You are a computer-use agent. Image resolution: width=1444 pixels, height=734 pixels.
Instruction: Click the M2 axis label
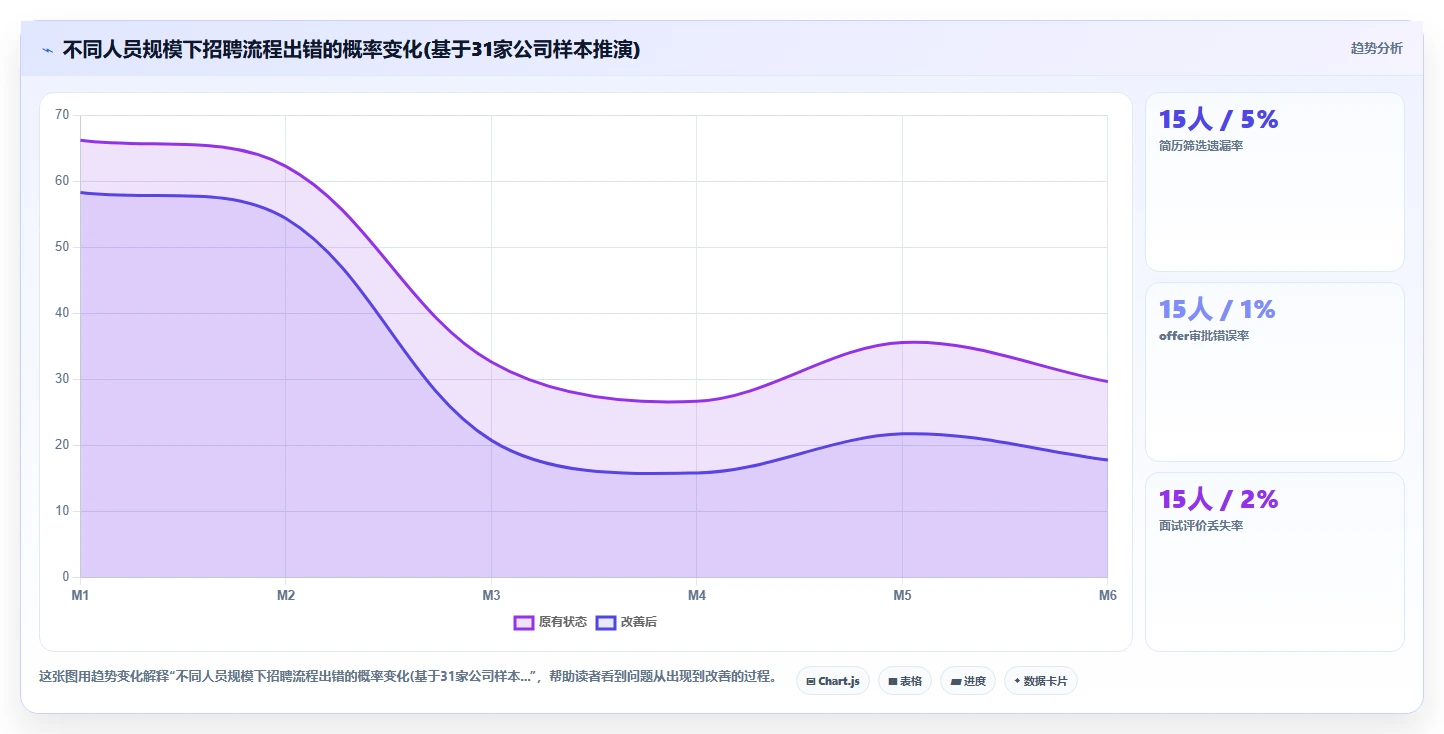coord(286,596)
